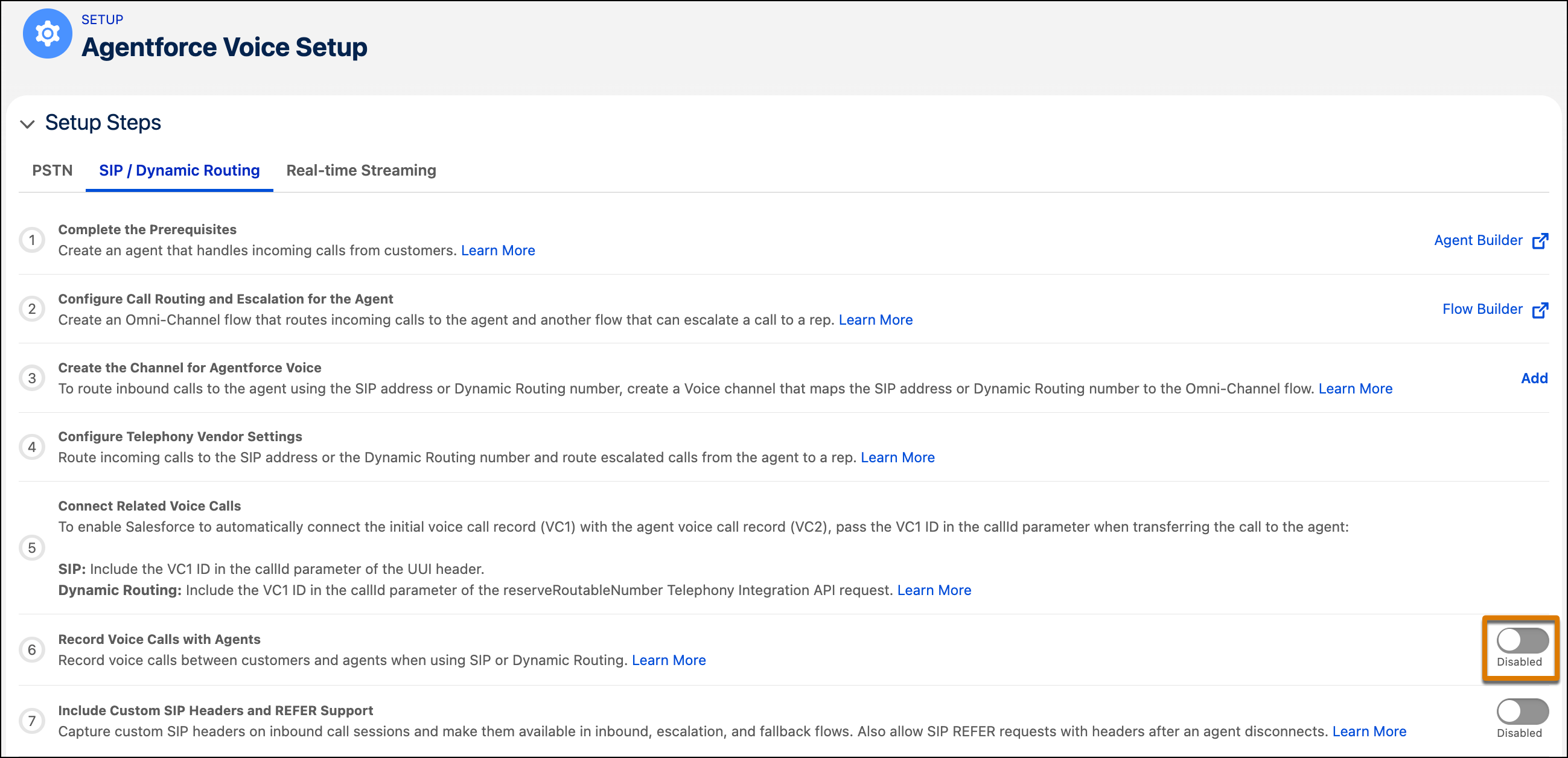Click the bold 'Dynamic Routing:' label text
The height and width of the screenshot is (758, 1568).
120,590
